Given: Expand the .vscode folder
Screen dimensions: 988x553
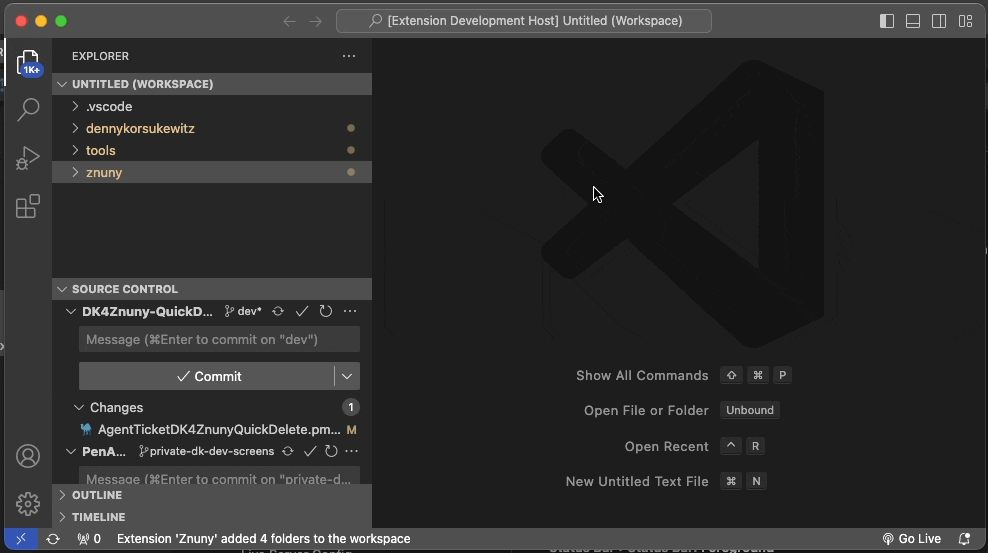Looking at the screenshot, I should [212, 106].
